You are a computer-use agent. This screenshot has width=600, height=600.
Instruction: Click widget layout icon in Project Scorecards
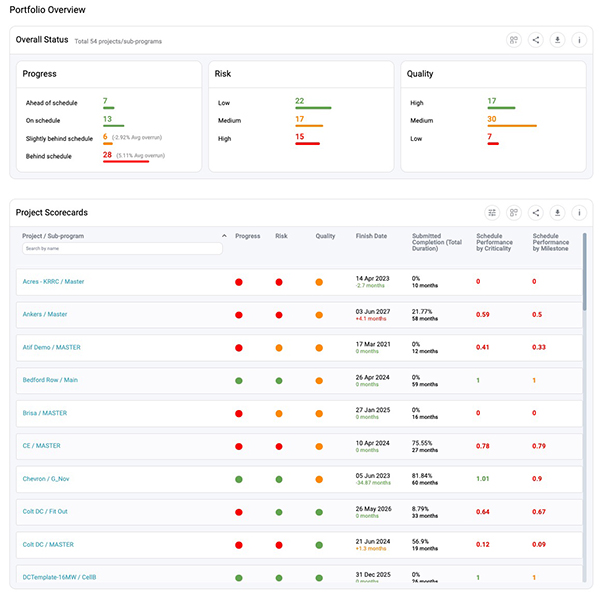[x=514, y=212]
